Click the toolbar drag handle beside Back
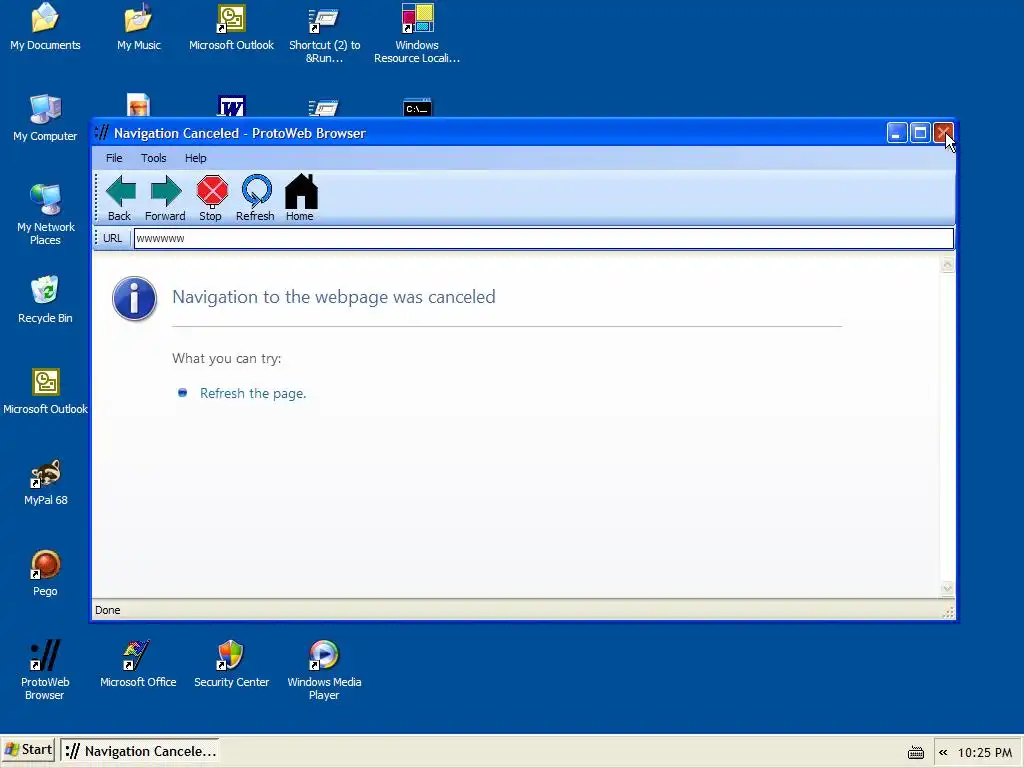This screenshot has width=1024, height=768. click(x=96, y=198)
